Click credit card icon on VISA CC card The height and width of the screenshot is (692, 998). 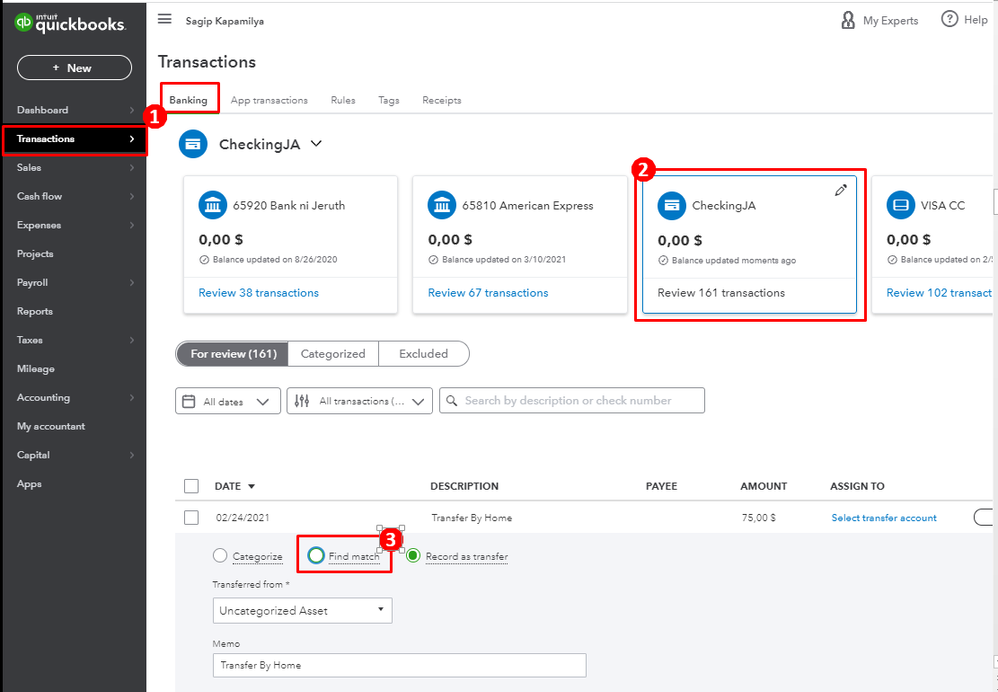click(x=901, y=205)
